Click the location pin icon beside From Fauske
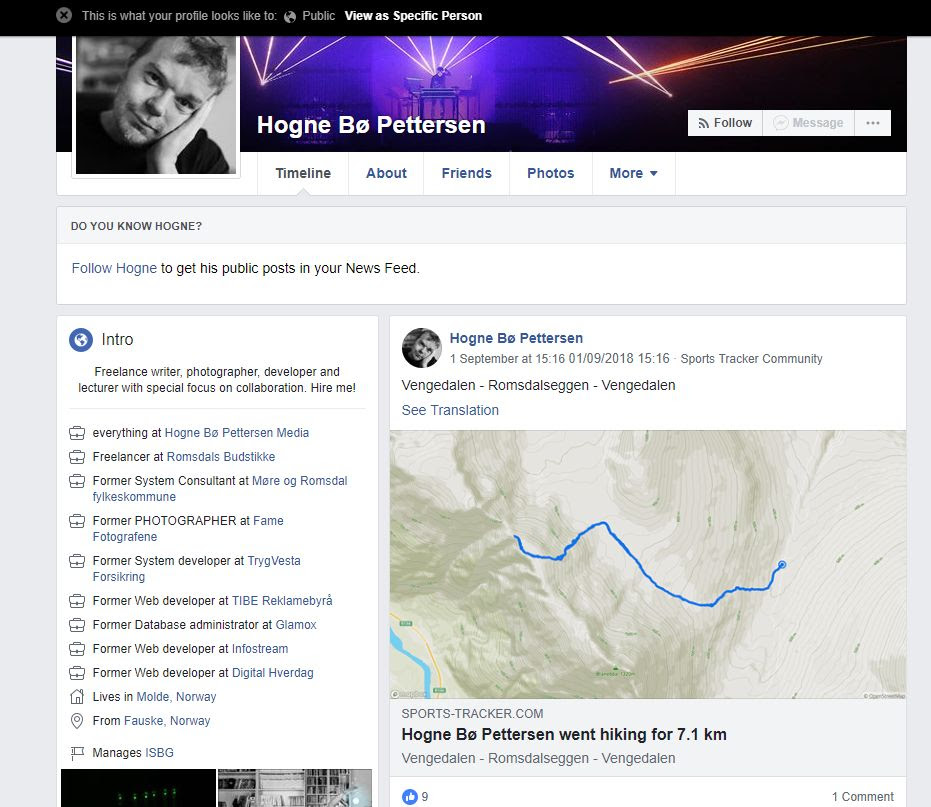 tap(77, 721)
